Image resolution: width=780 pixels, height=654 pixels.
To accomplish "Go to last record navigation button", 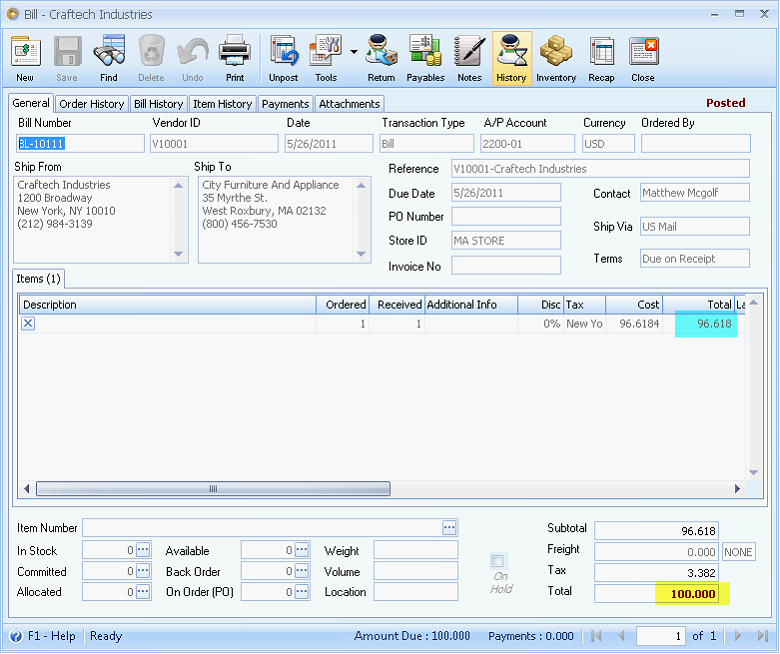I will pos(763,636).
